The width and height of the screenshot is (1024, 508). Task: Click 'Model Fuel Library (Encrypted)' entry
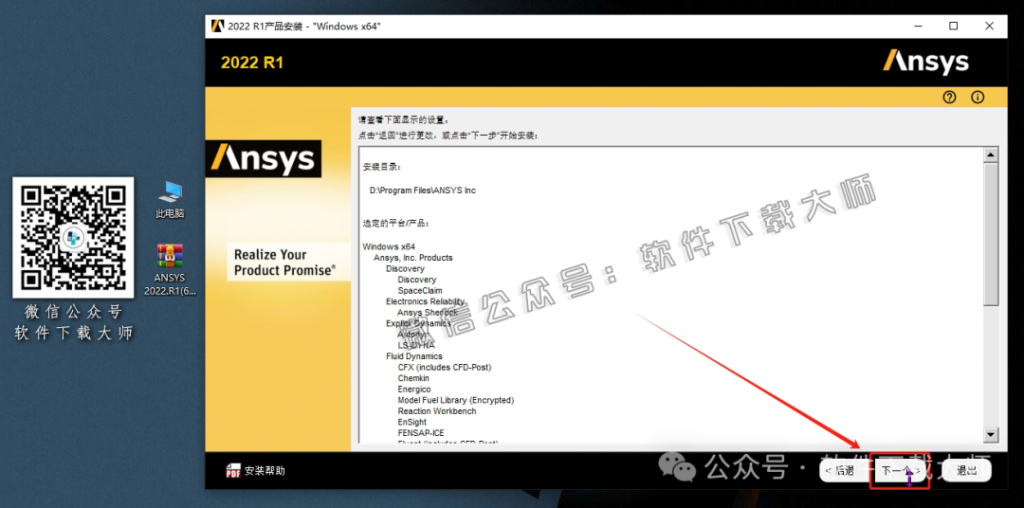click(456, 400)
